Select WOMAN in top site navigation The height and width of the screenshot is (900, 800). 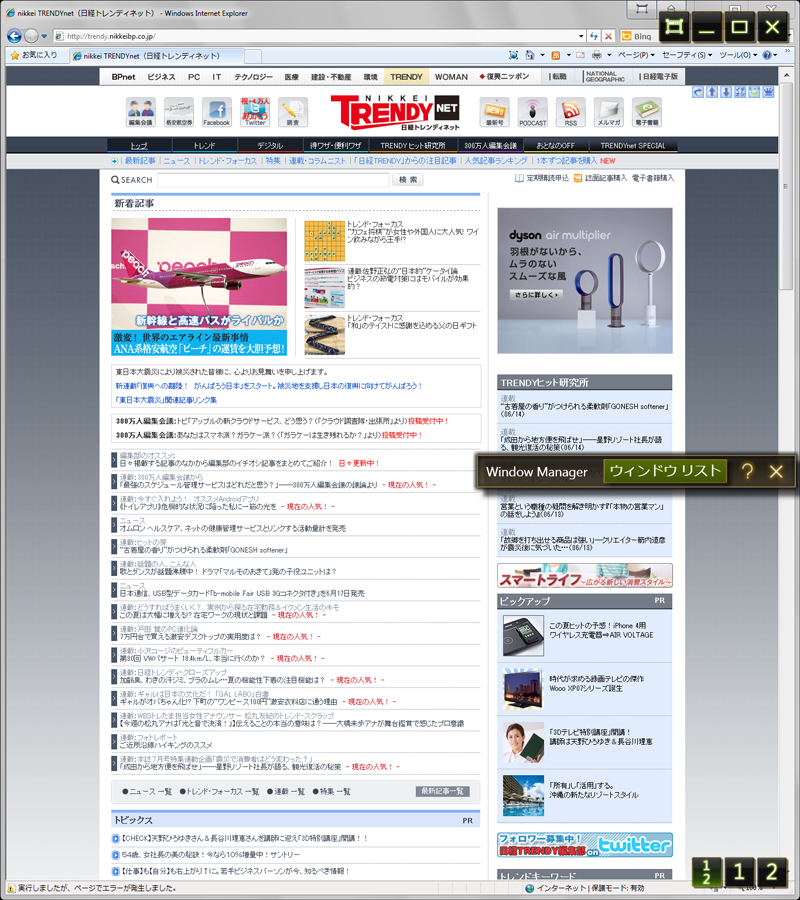(451, 76)
